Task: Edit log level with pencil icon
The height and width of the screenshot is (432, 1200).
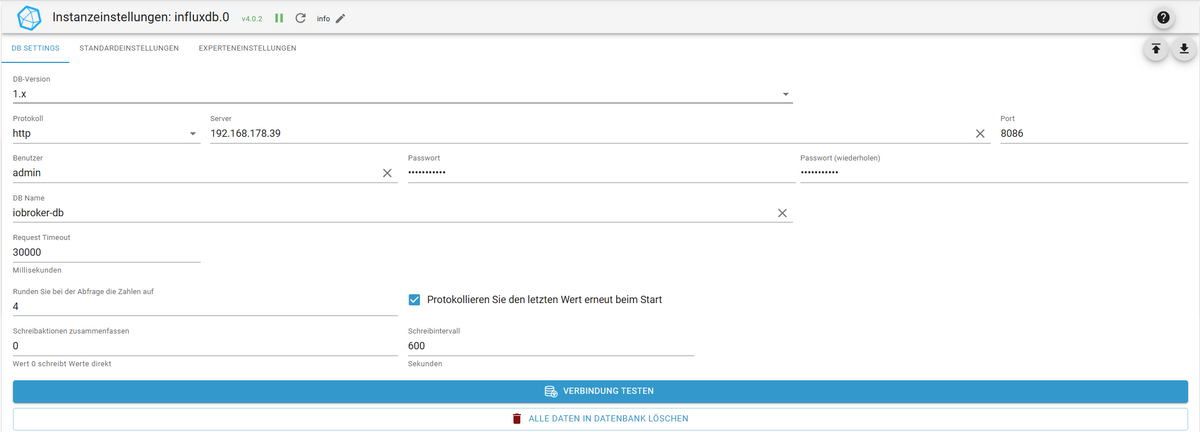Action: 340,18
